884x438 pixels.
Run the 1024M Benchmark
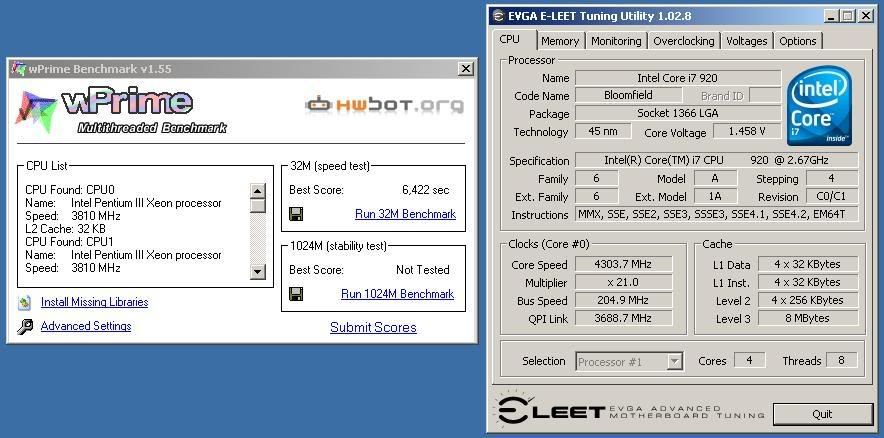click(397, 294)
